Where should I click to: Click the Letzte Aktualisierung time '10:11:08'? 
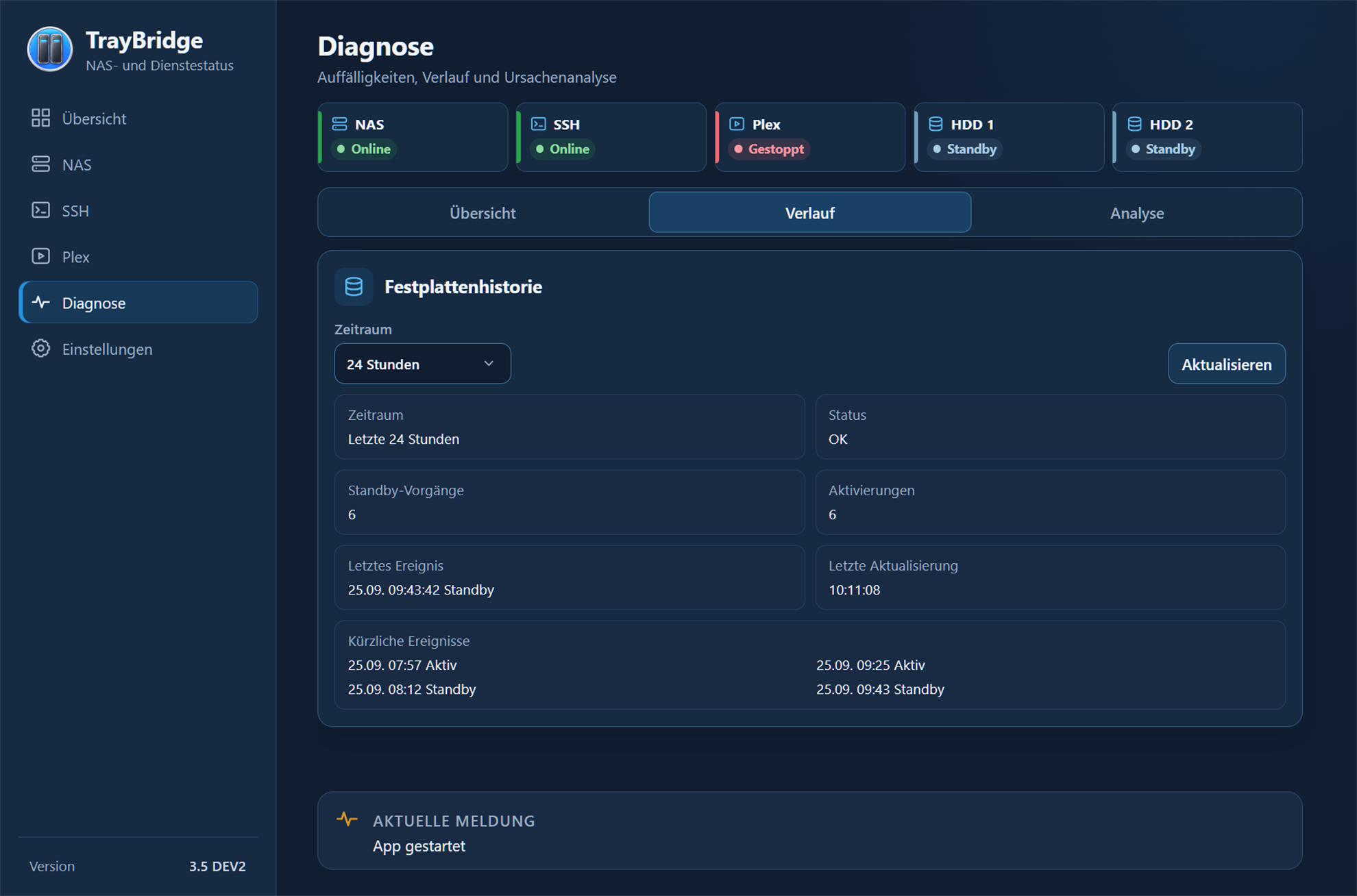[854, 590]
